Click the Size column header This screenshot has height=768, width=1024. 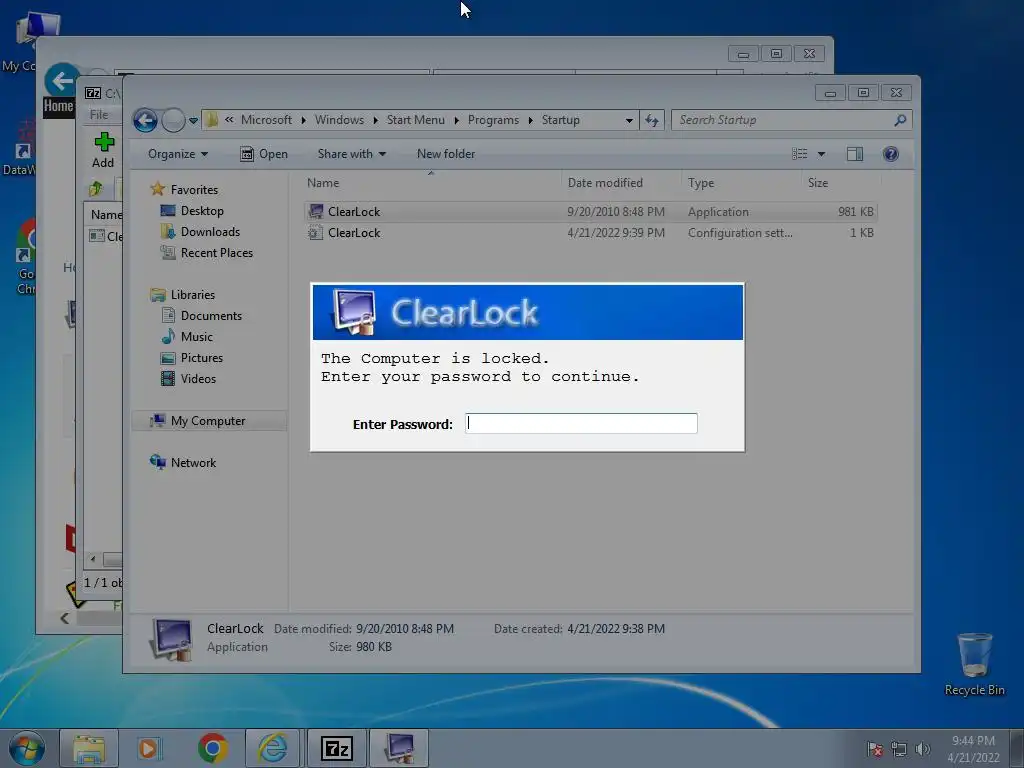tap(818, 184)
